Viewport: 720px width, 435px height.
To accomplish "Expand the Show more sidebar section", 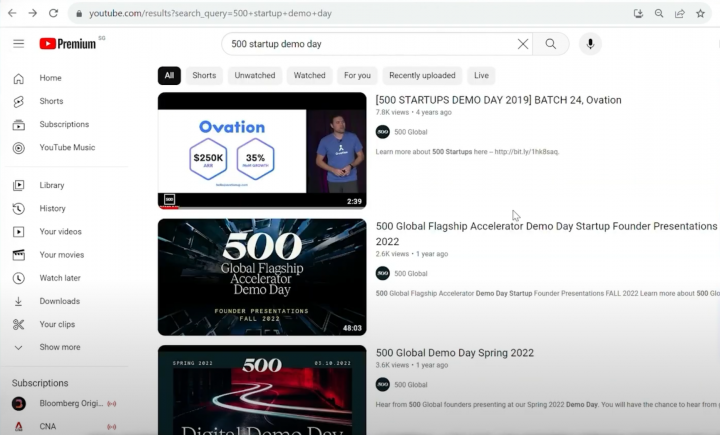I will (x=59, y=347).
